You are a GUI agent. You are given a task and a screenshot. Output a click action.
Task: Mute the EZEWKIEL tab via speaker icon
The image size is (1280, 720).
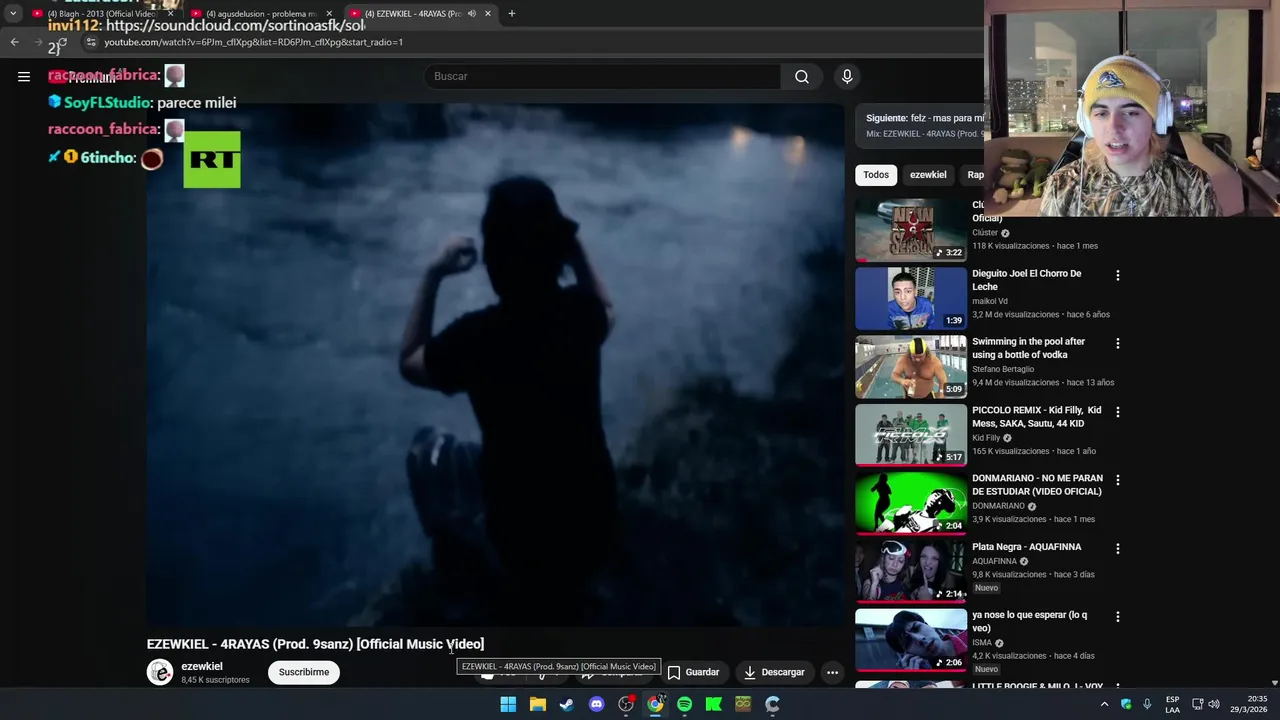point(471,14)
